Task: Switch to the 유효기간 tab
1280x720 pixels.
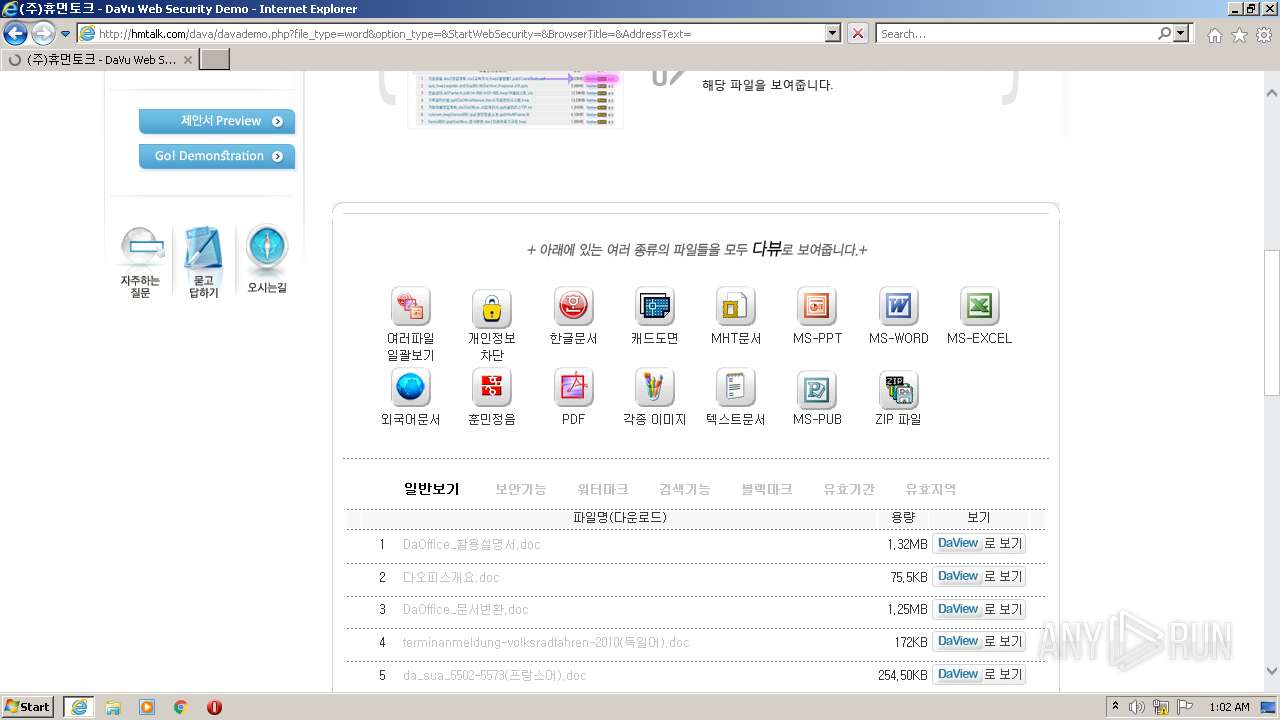Action: (x=849, y=489)
